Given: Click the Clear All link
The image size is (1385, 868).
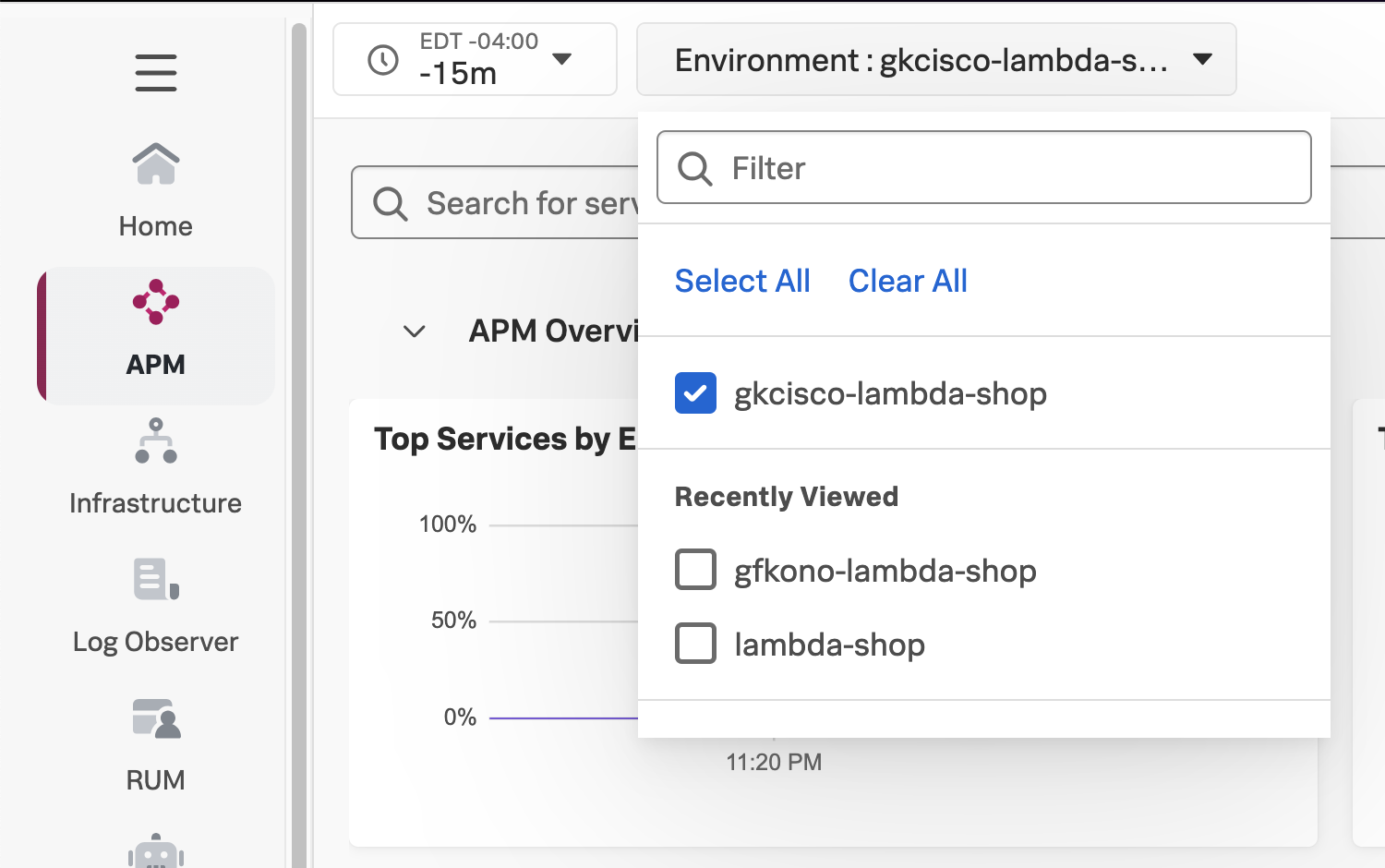Looking at the screenshot, I should tap(907, 280).
